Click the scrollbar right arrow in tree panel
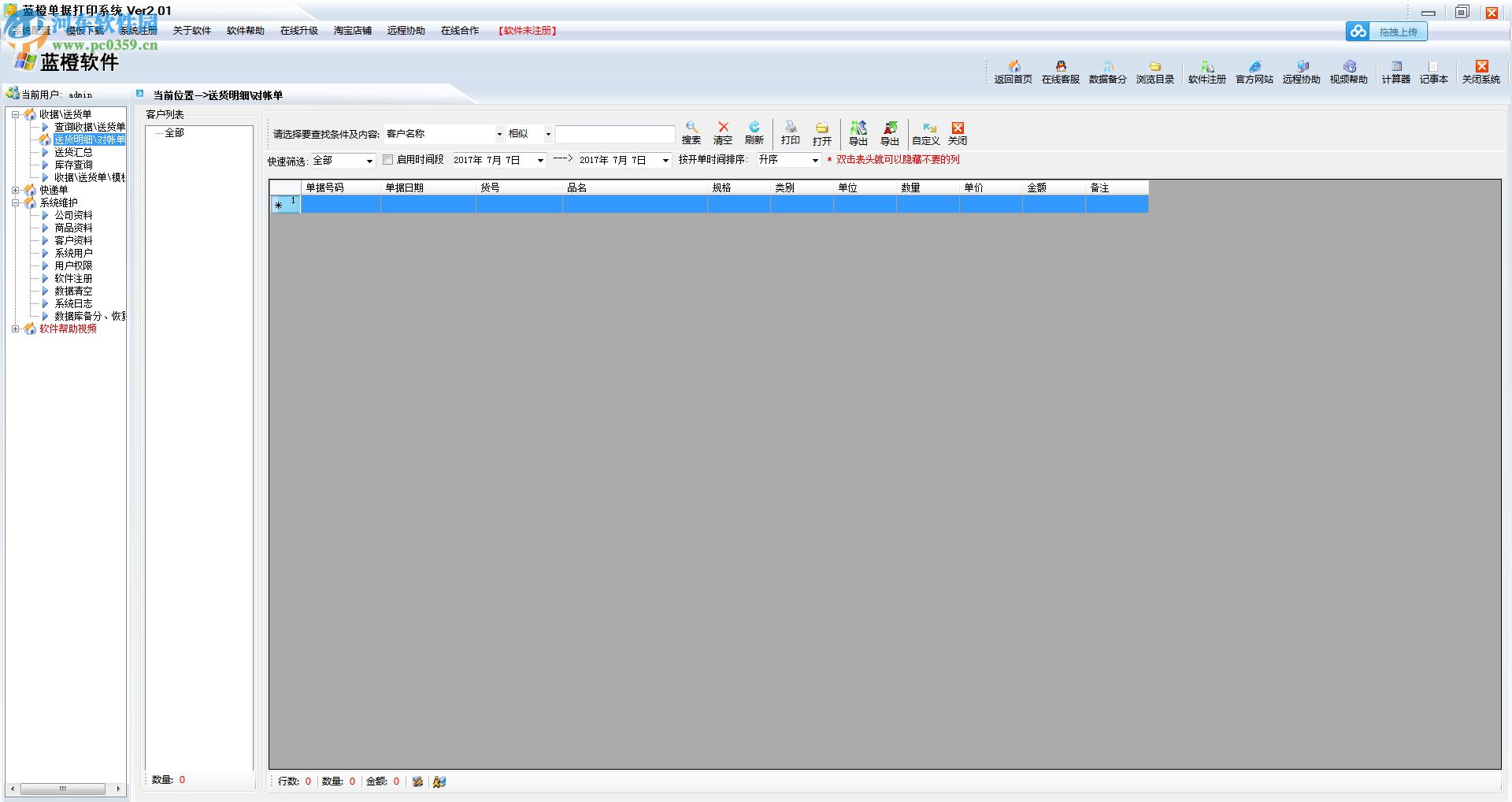Viewport: 1512px width, 802px height. click(x=118, y=789)
